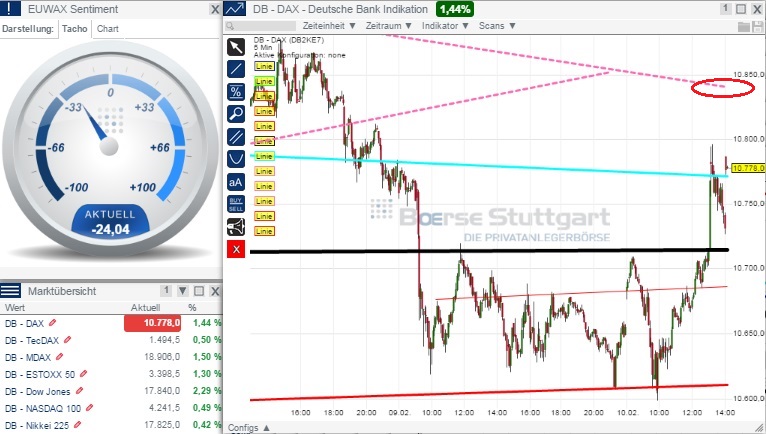Open the folder icon in chart toolbar

(x=744, y=26)
